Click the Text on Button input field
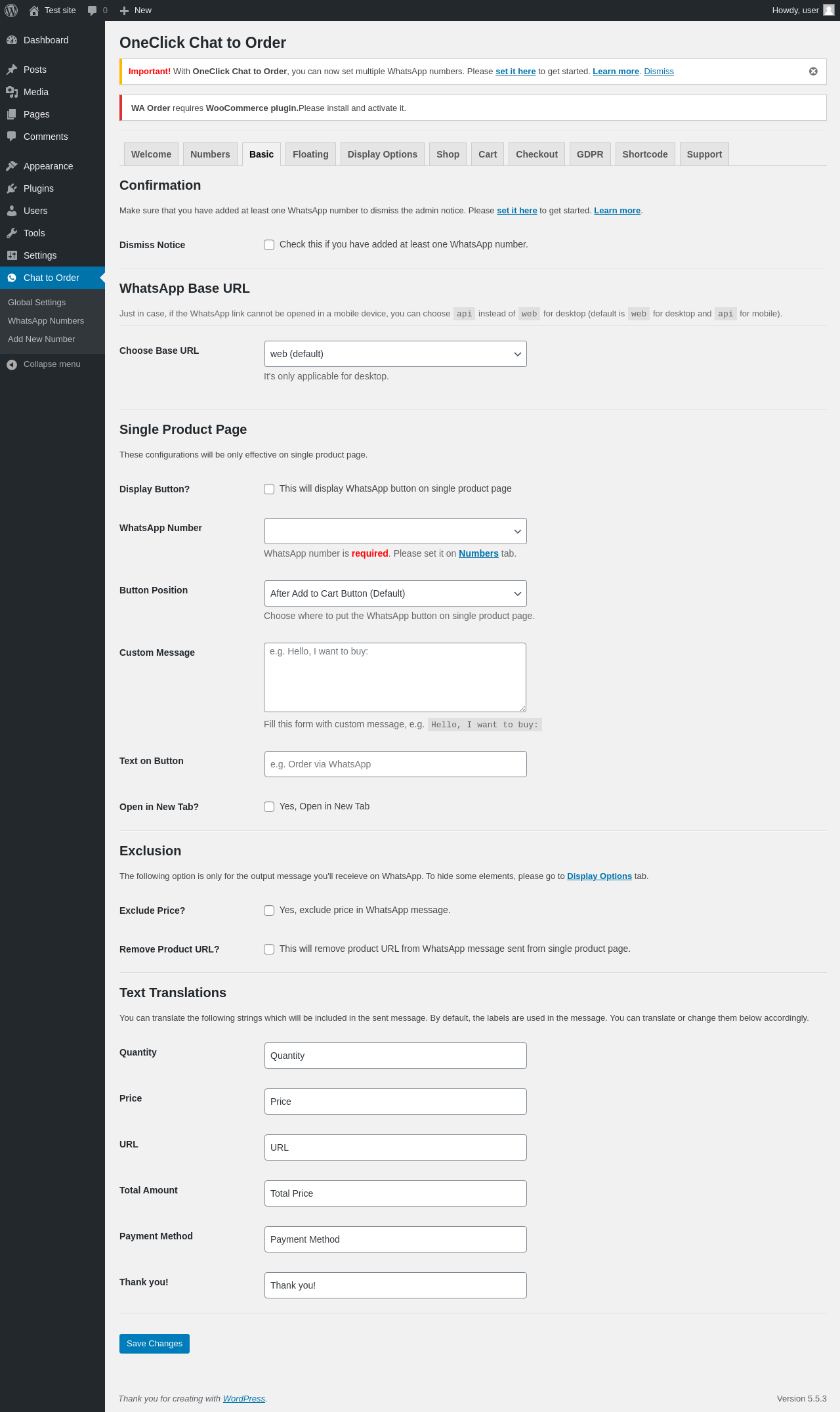 (x=396, y=764)
